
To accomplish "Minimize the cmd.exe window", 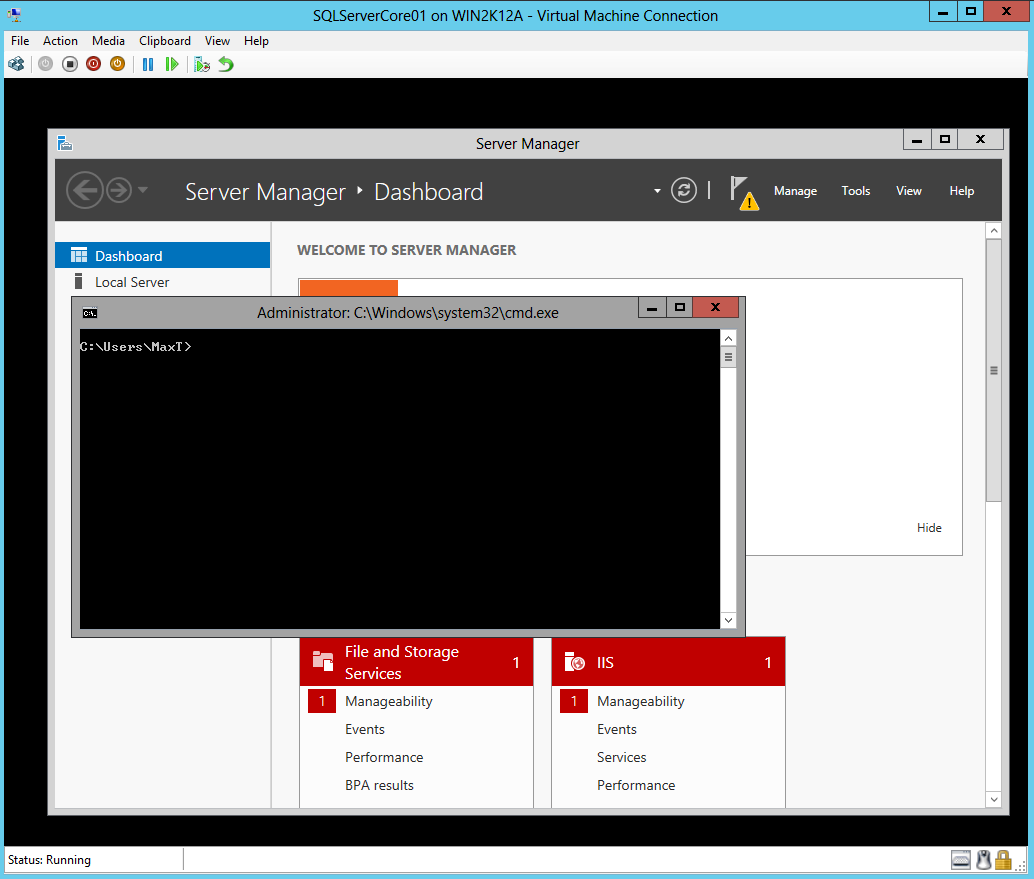I will click(652, 307).
